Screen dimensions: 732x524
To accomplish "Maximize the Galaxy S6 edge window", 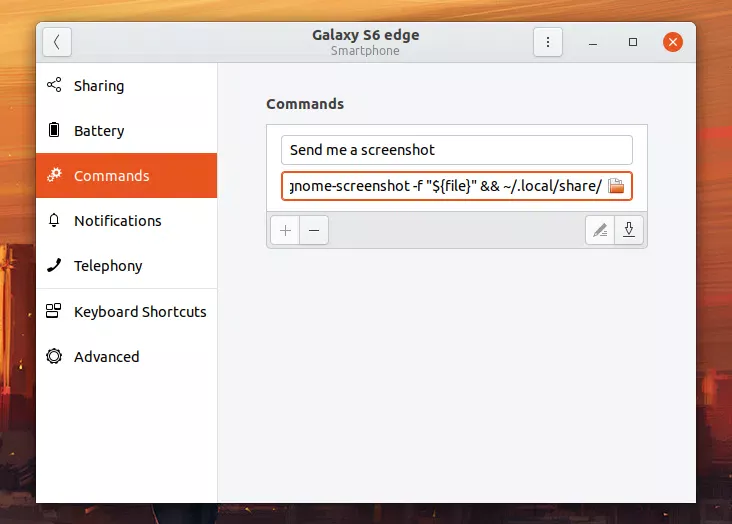I will tap(633, 42).
